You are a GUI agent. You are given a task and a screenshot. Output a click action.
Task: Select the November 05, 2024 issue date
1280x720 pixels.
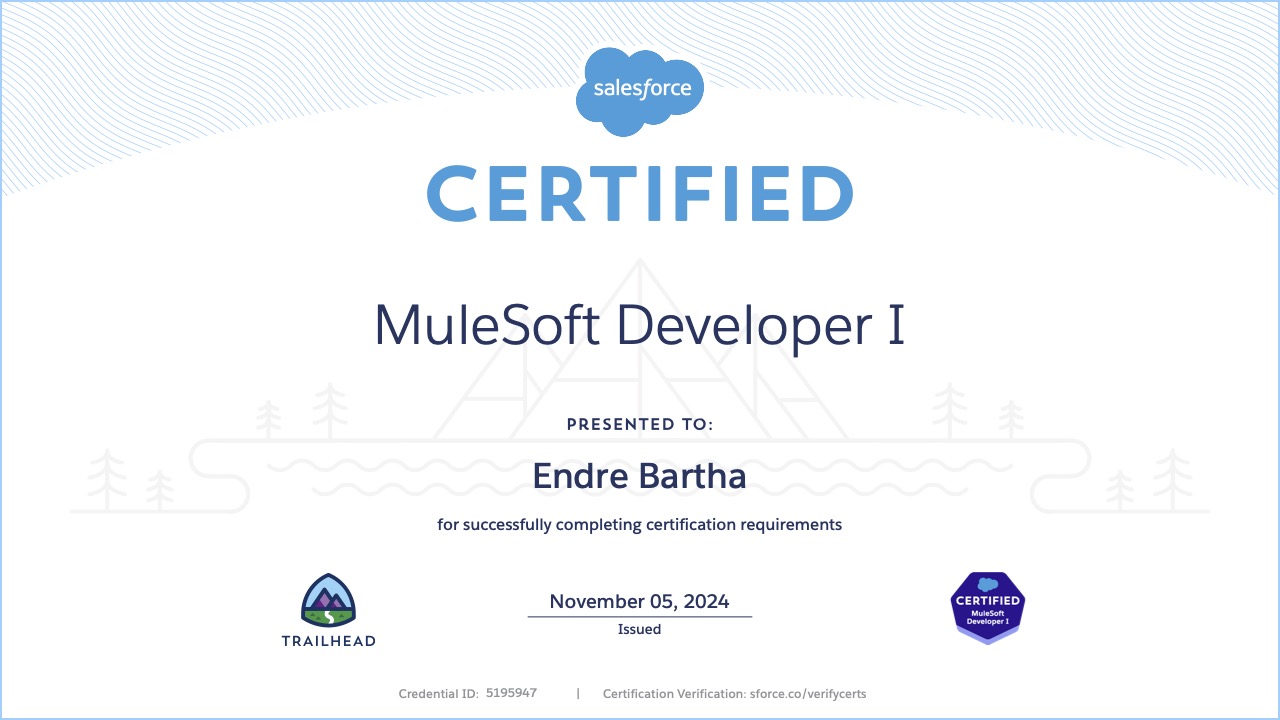[x=640, y=601]
